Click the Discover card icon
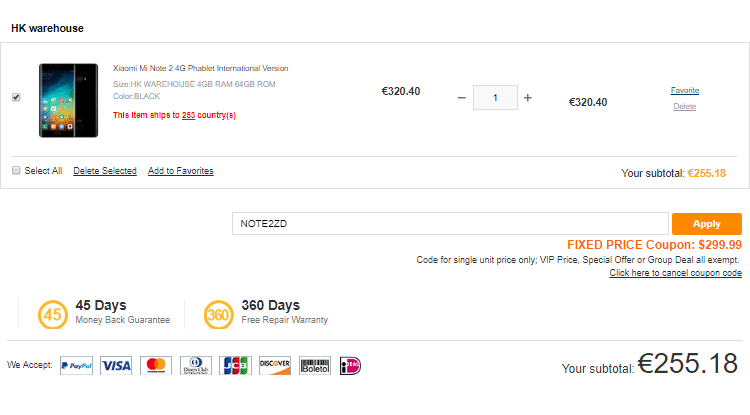This screenshot has width=750, height=415. 275,366
